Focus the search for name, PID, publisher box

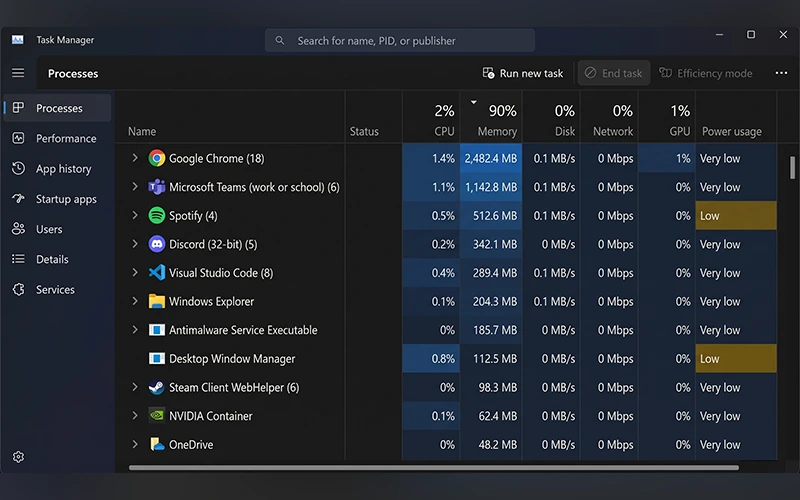tap(399, 40)
